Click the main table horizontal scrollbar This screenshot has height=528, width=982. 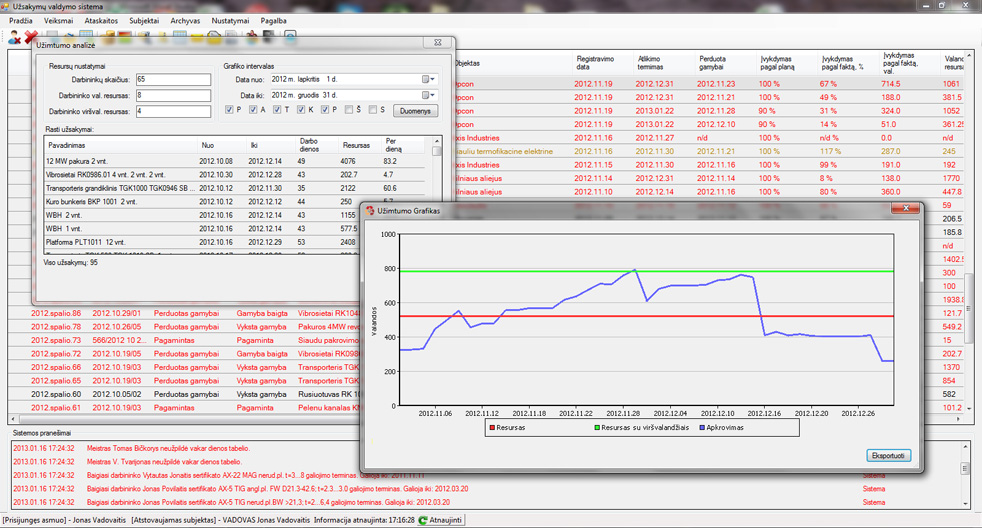coord(488,418)
